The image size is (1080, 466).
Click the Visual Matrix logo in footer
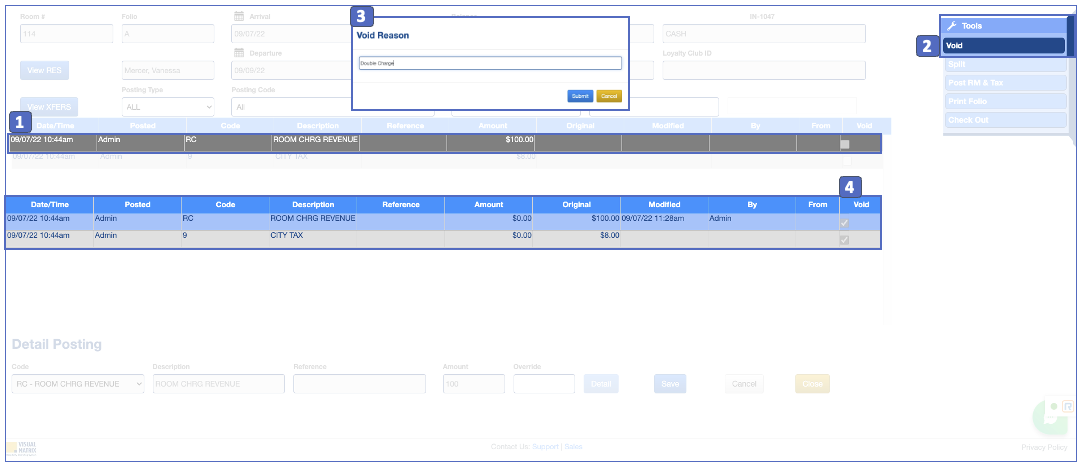pyautogui.click(x=19, y=447)
